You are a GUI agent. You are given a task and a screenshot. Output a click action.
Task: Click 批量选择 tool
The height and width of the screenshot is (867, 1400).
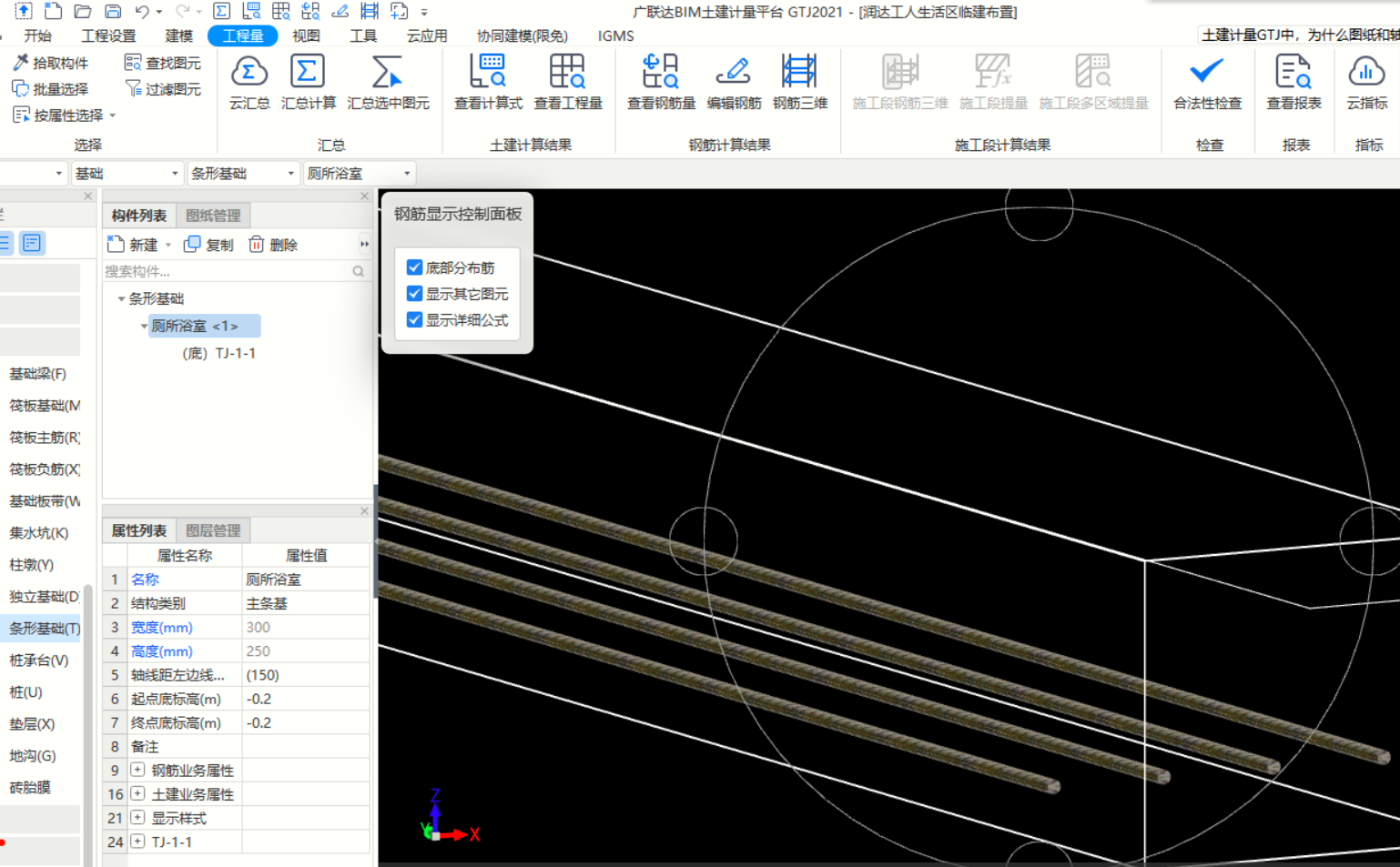tap(50, 89)
